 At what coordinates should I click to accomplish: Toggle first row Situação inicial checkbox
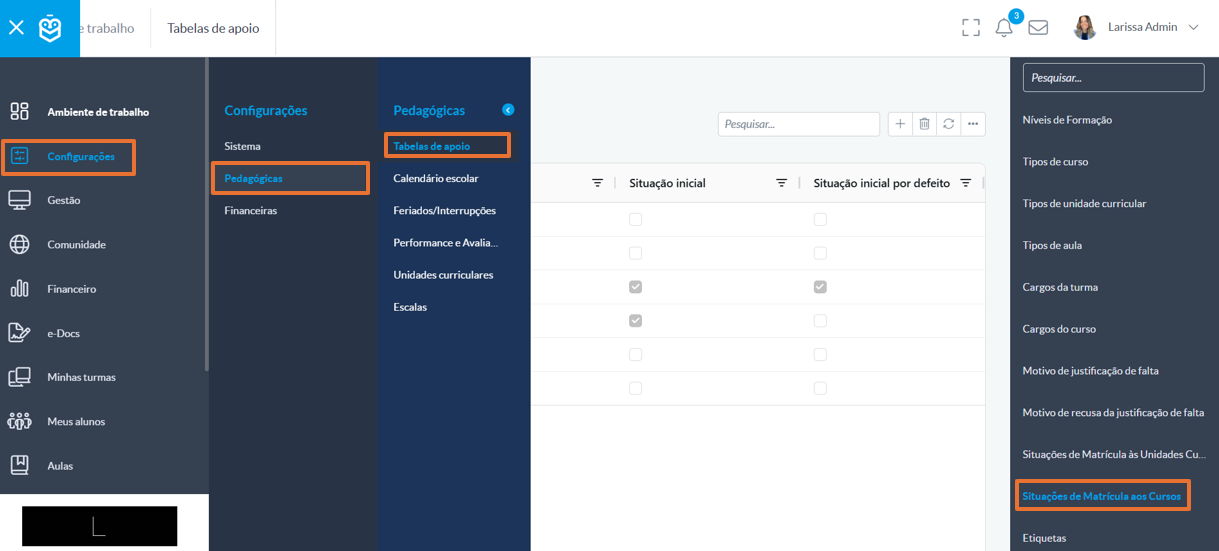[635, 219]
